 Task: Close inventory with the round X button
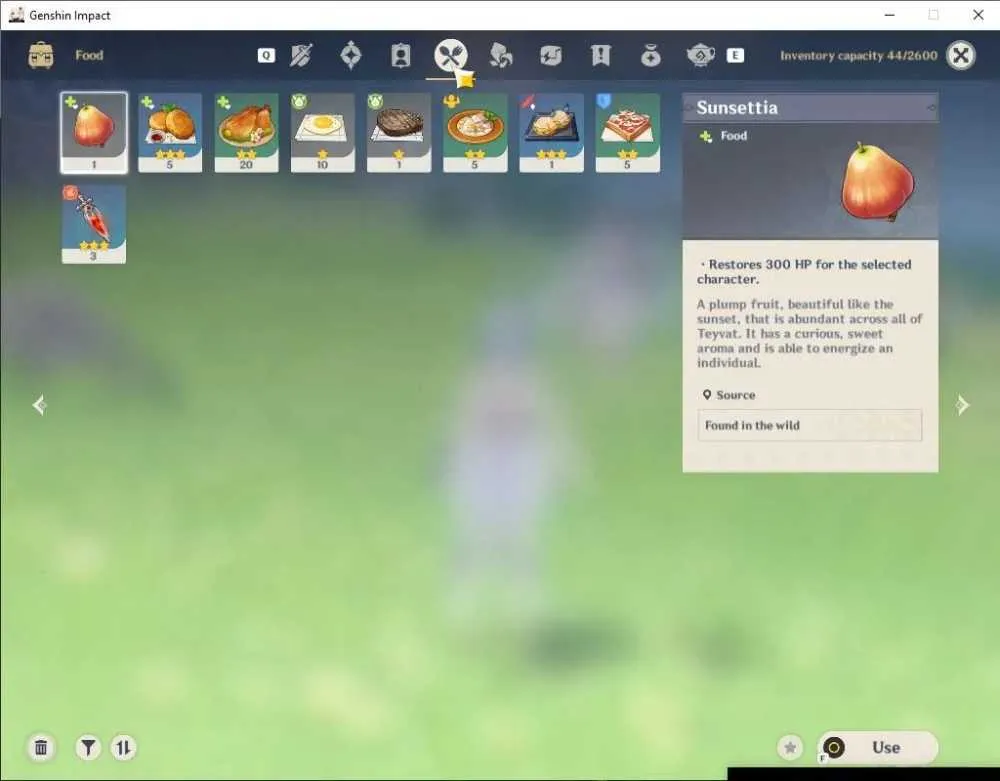coord(960,55)
